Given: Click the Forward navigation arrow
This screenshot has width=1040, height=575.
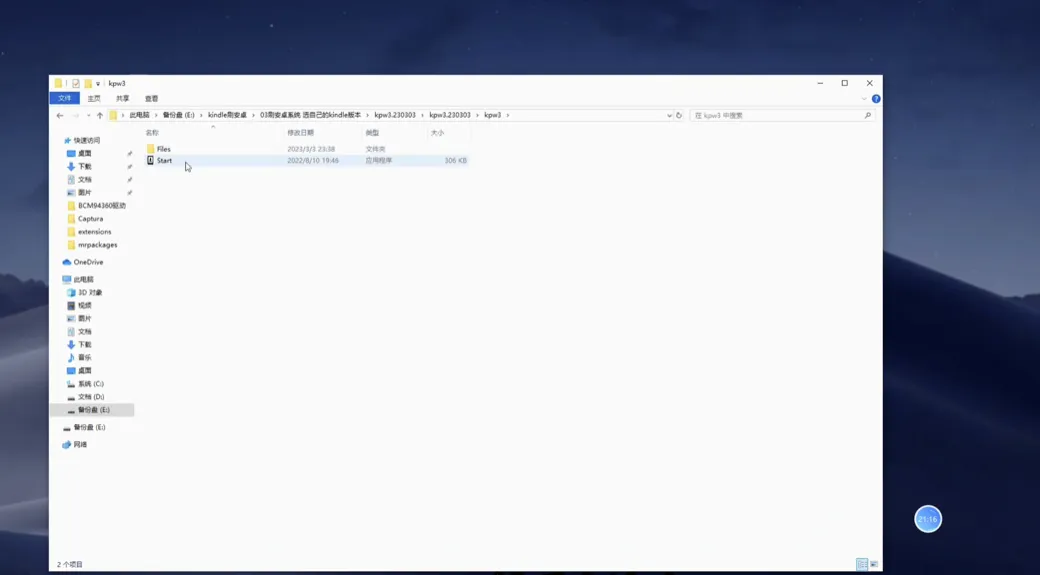Looking at the screenshot, I should pyautogui.click(x=75, y=115).
